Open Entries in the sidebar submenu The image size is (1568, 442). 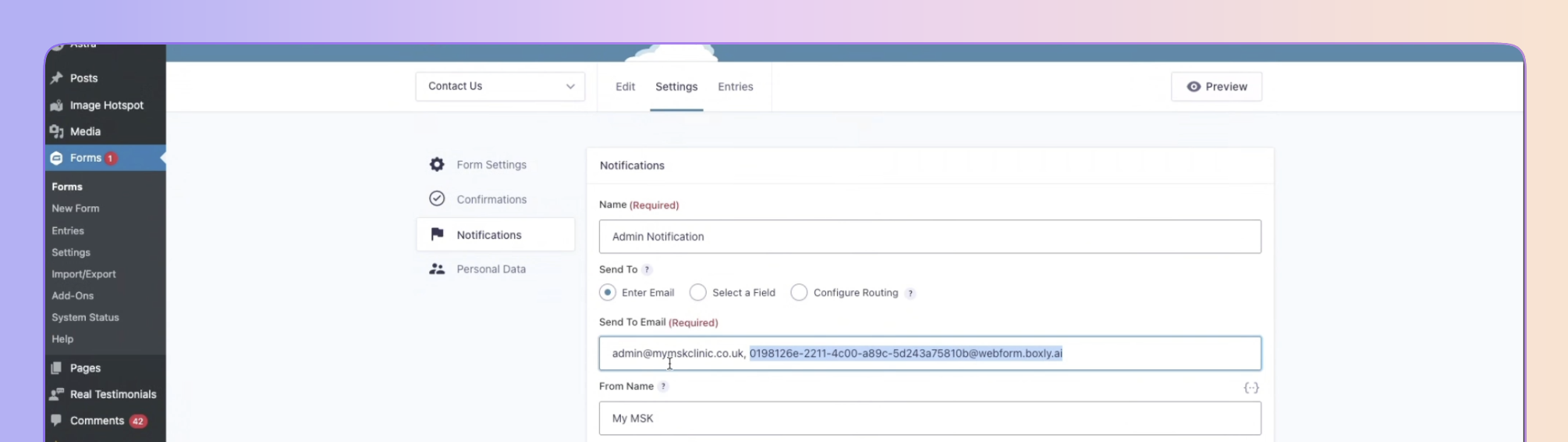click(68, 230)
